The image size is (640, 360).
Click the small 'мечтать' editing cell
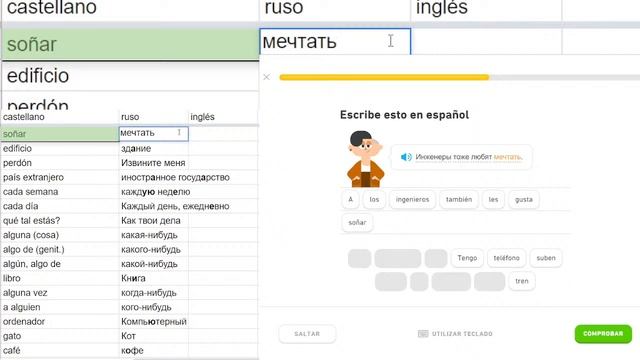pos(153,134)
